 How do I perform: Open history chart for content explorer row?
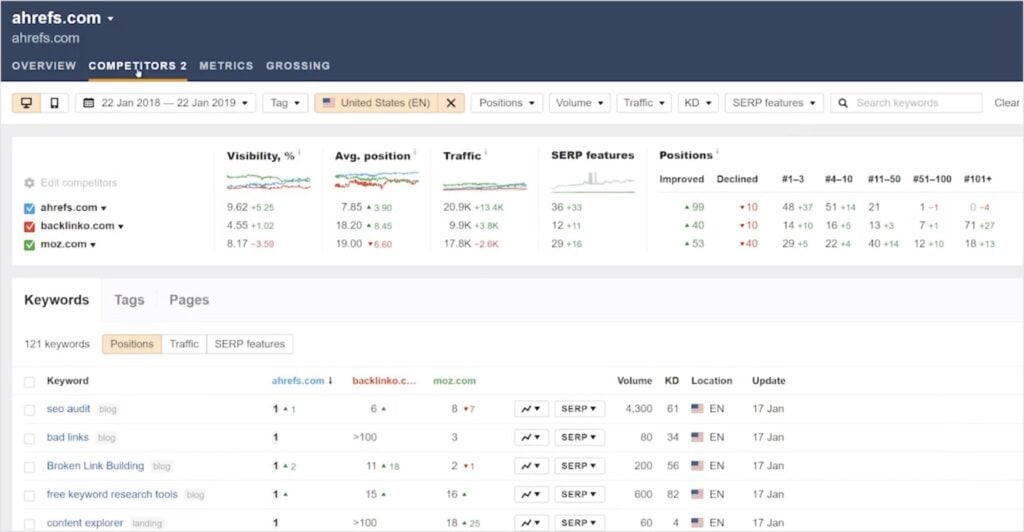[x=530, y=523]
